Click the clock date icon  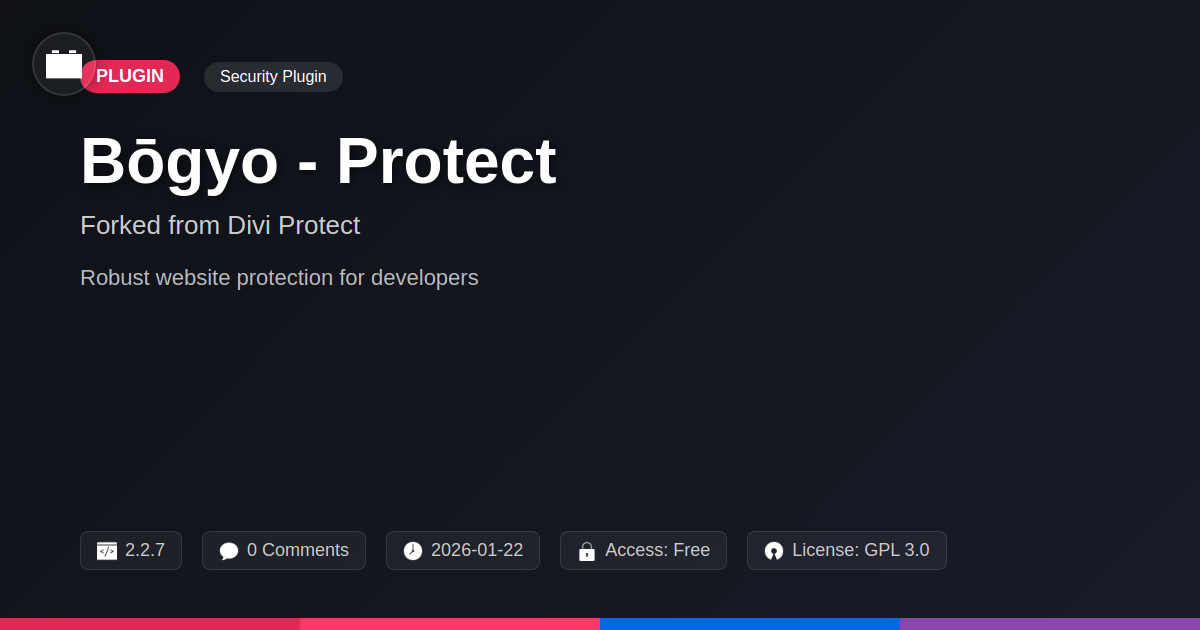tap(413, 551)
